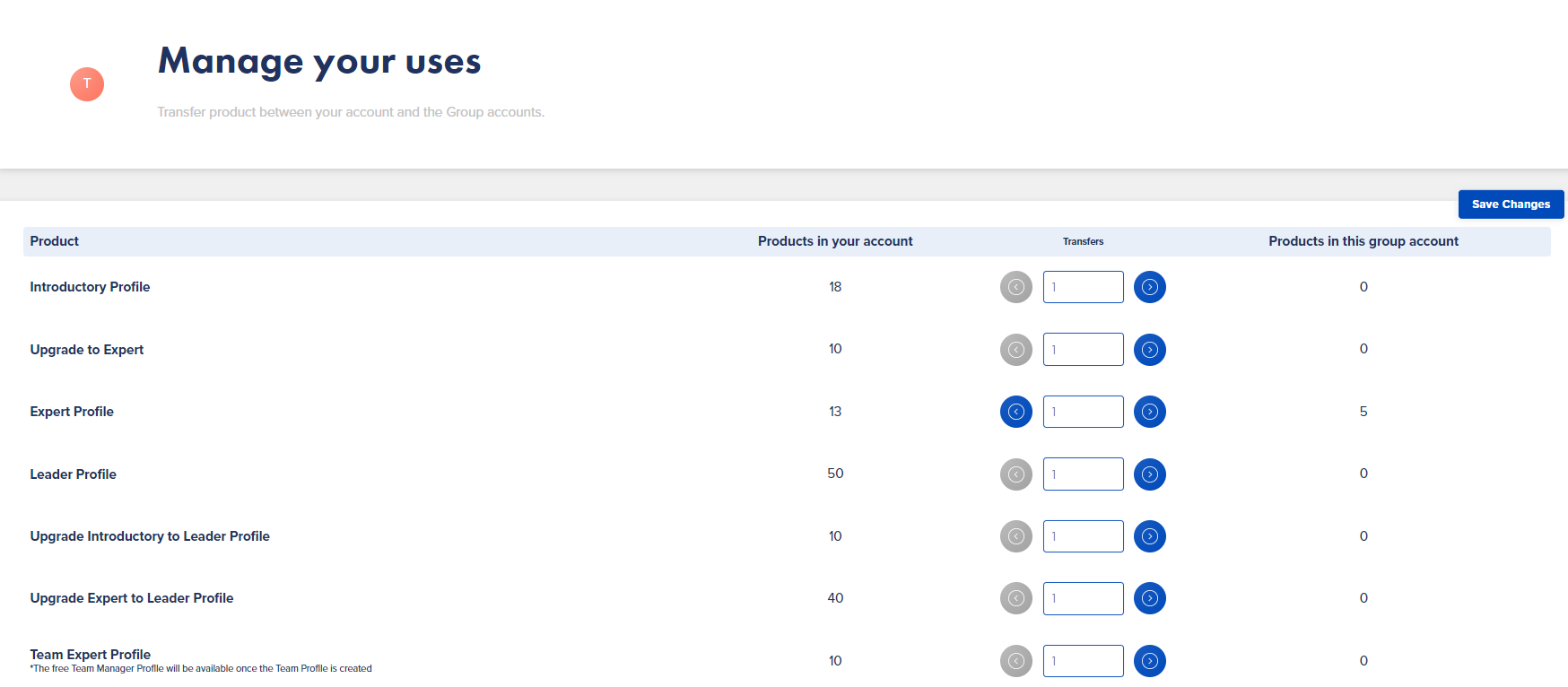This screenshot has height=687, width=1568.
Task: Transfer Team Expert Profile with right arrow
Action: (x=1150, y=661)
